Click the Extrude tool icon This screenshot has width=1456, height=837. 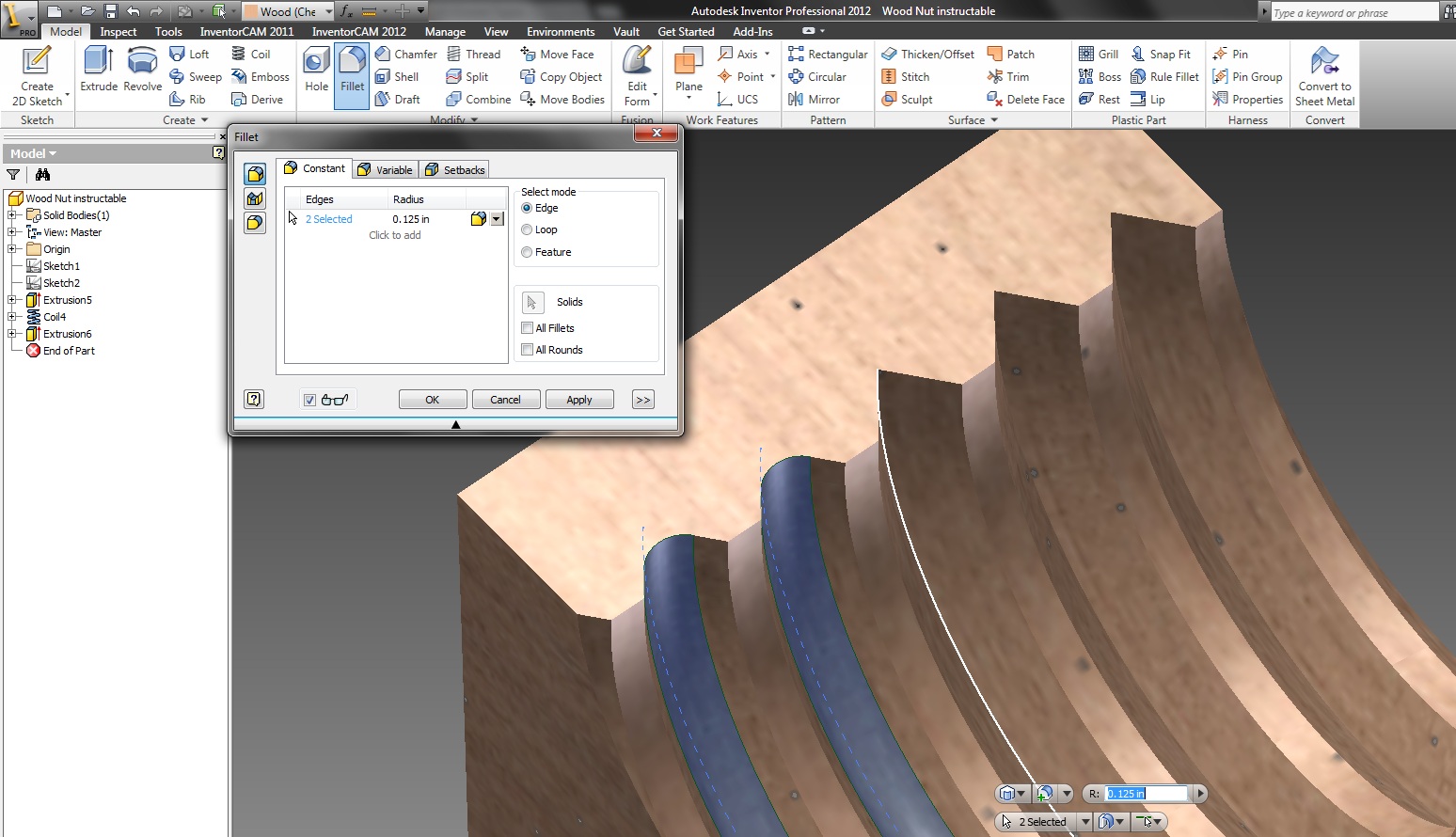point(98,61)
